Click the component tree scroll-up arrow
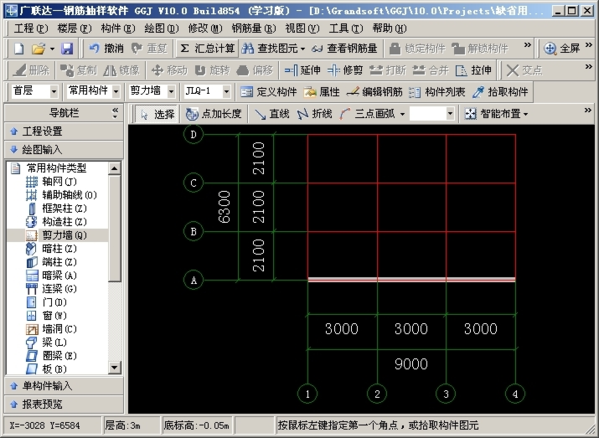This screenshot has width=599, height=438. (x=115, y=168)
